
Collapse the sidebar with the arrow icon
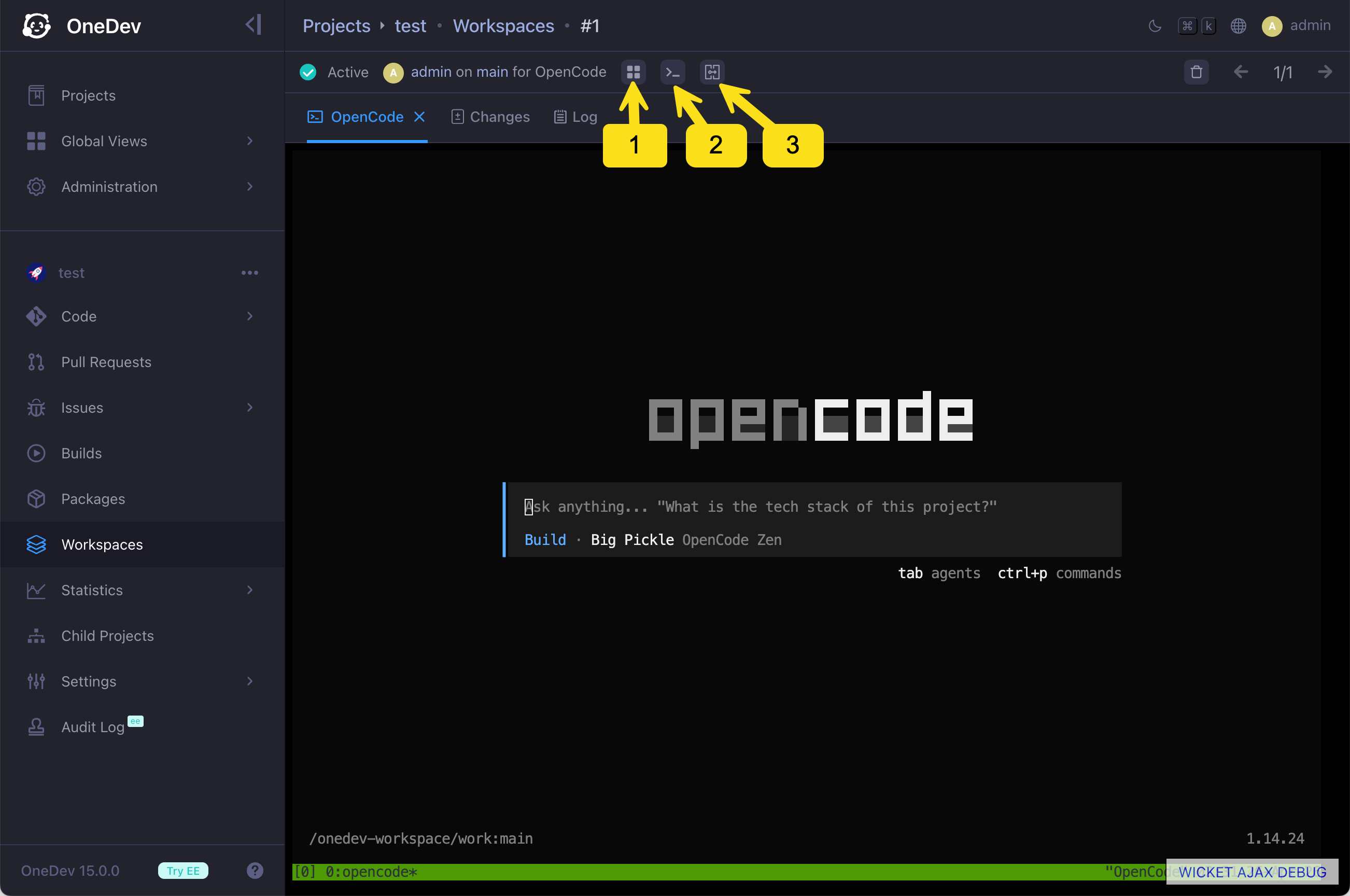point(254,24)
